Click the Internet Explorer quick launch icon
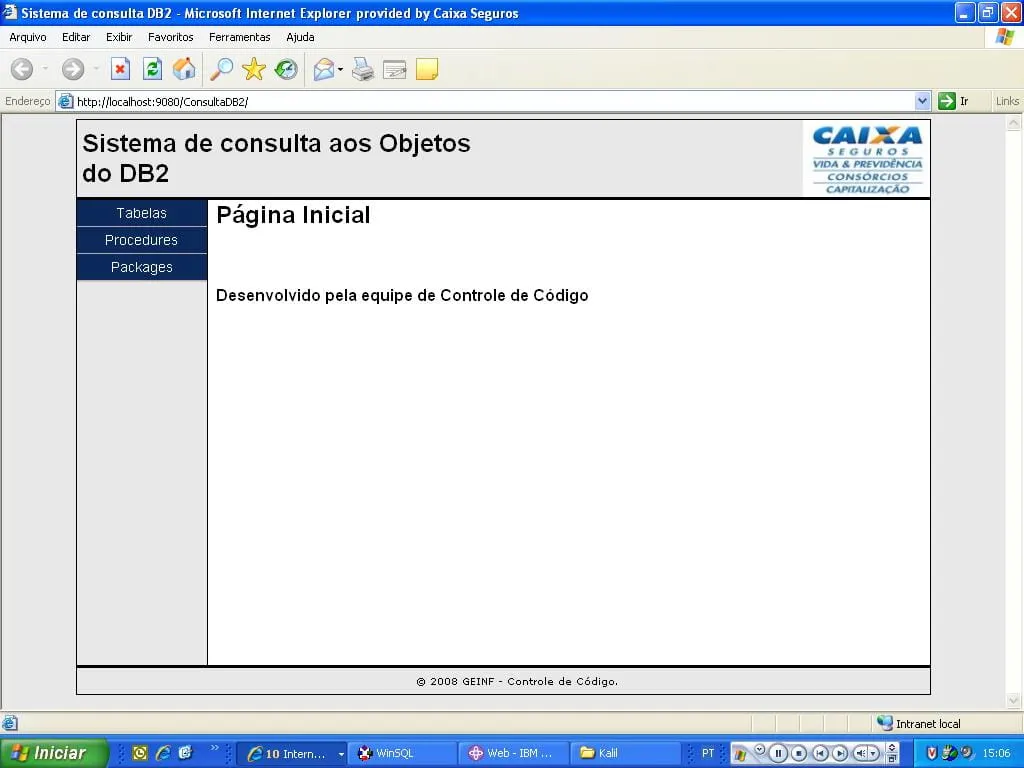The height and width of the screenshot is (768, 1024). click(163, 753)
